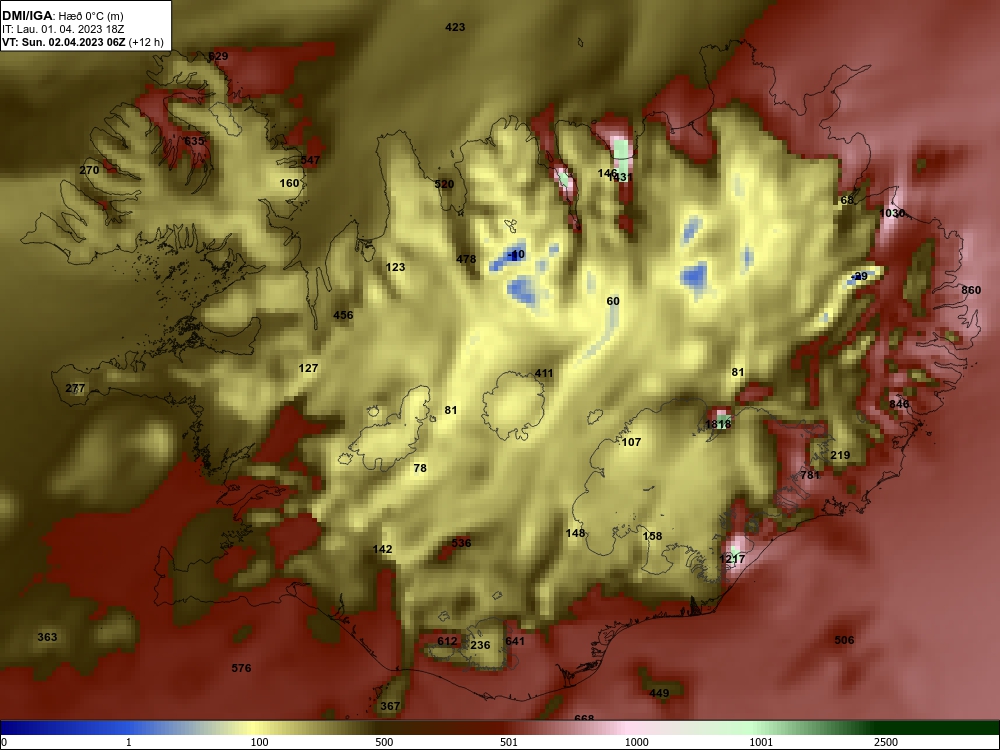Click the 'VT: Sun. 02.04.2023 06Z' valid time text

(x=64, y=43)
